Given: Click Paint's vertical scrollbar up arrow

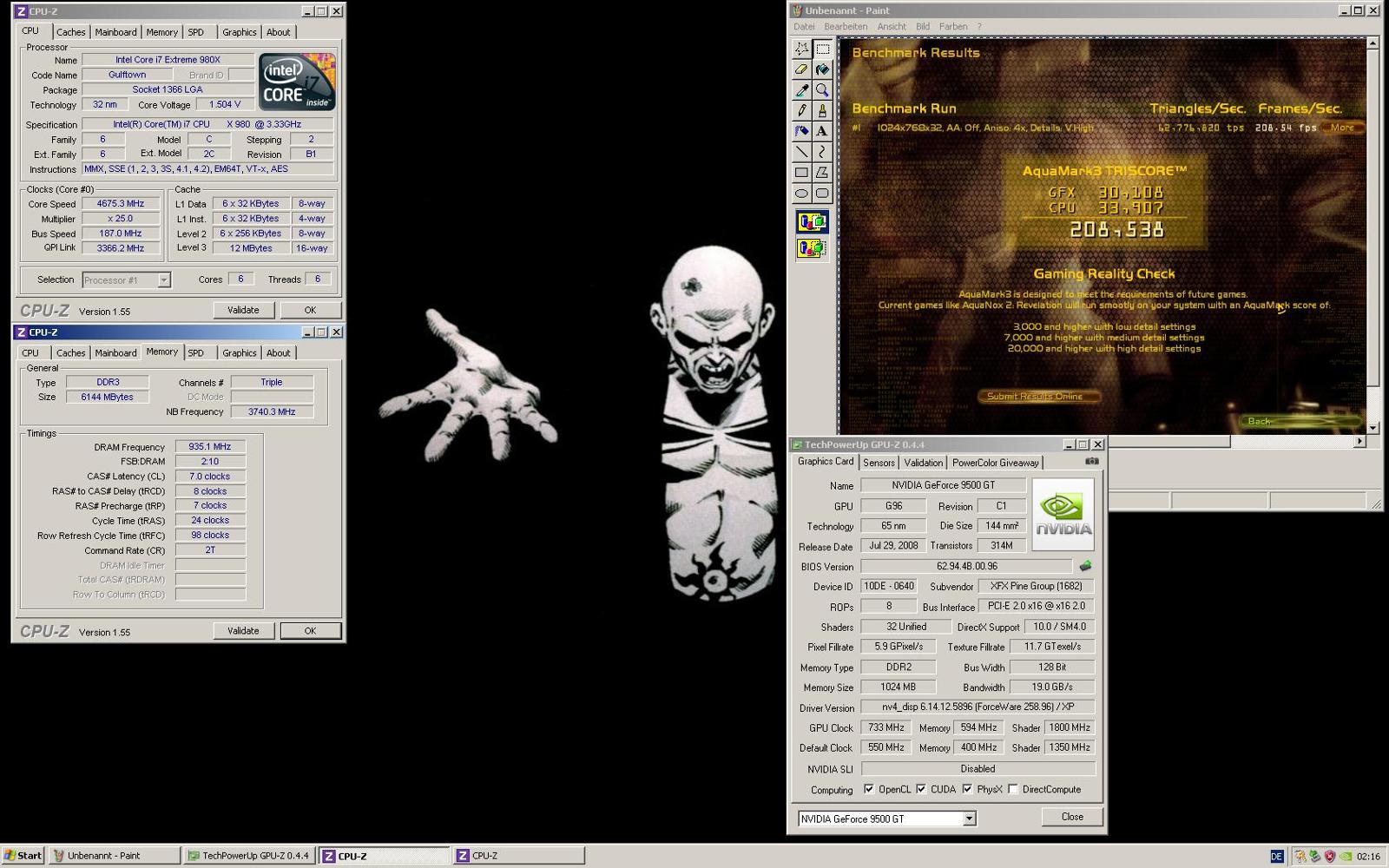Looking at the screenshot, I should (1373, 43).
